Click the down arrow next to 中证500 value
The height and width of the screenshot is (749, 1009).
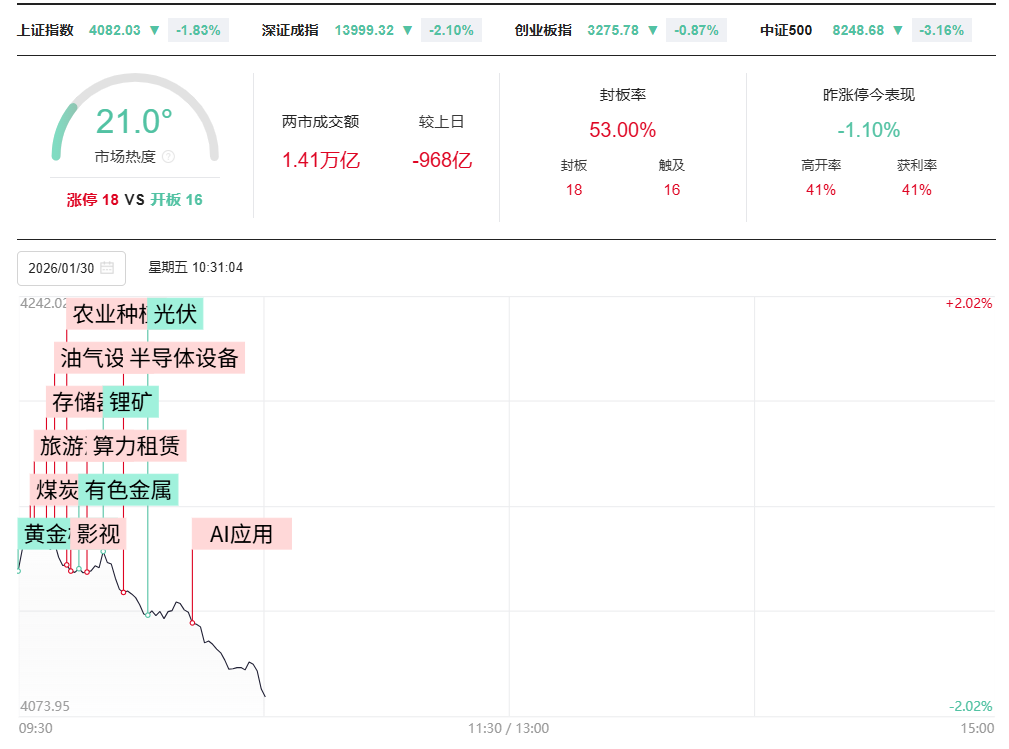(x=897, y=30)
